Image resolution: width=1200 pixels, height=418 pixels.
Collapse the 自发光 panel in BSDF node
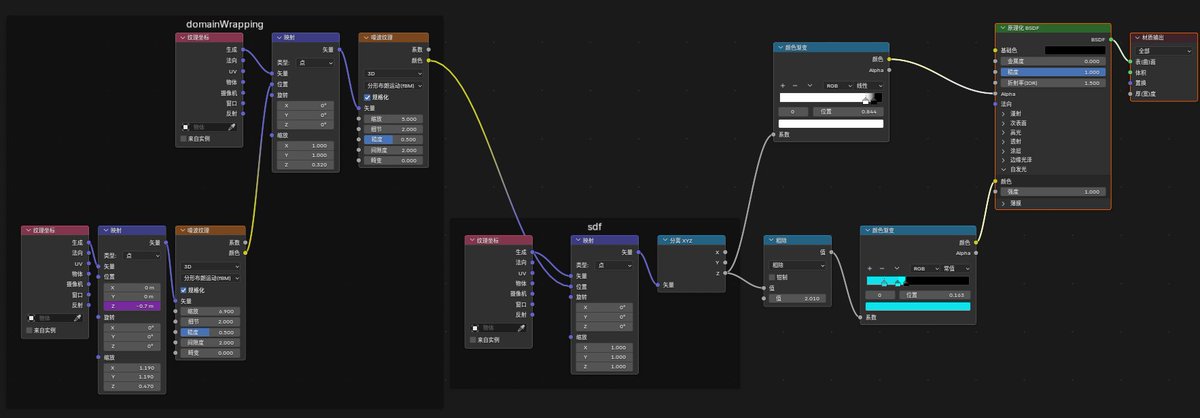(x=1003, y=169)
